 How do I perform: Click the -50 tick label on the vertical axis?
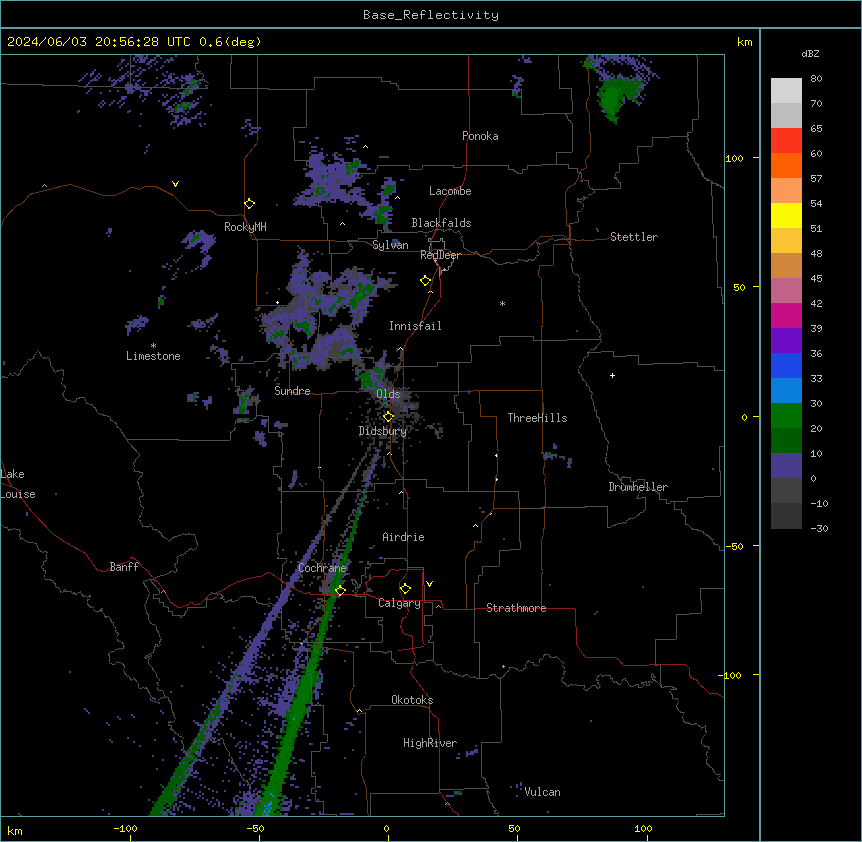pos(734,546)
